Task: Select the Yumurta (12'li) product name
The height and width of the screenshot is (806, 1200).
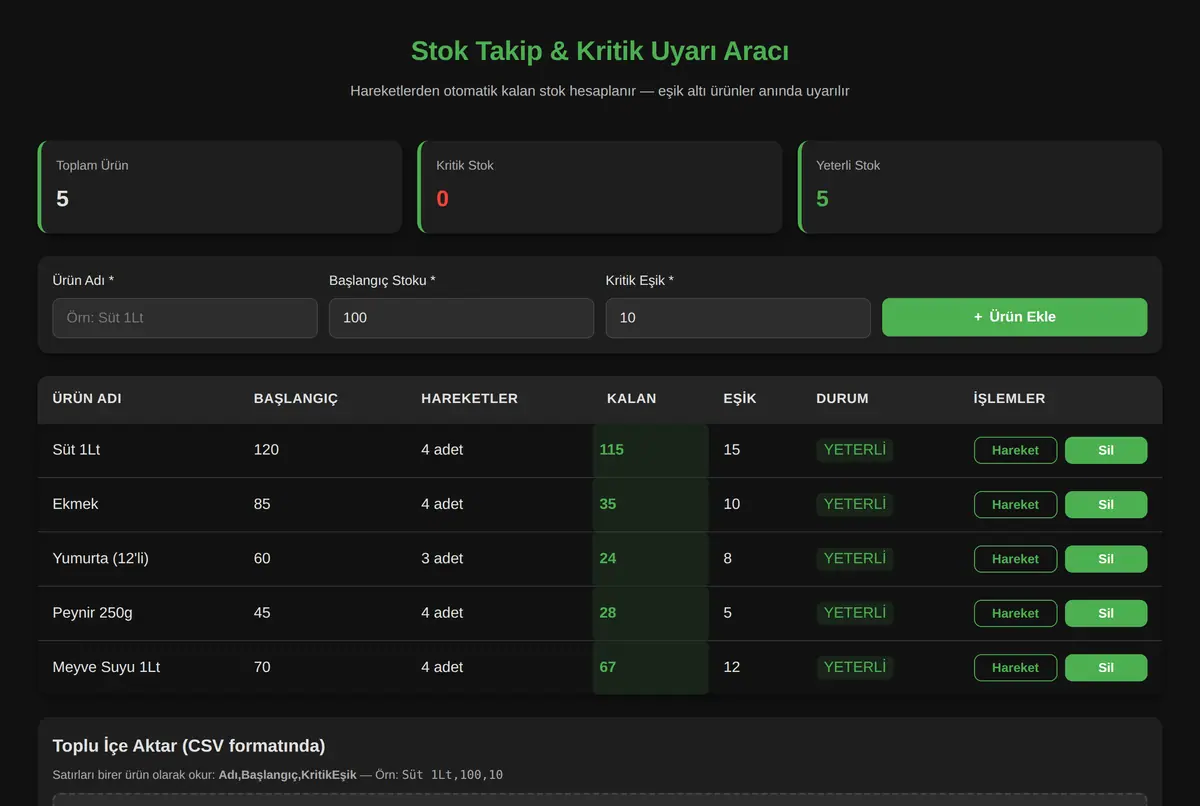Action: pos(101,558)
